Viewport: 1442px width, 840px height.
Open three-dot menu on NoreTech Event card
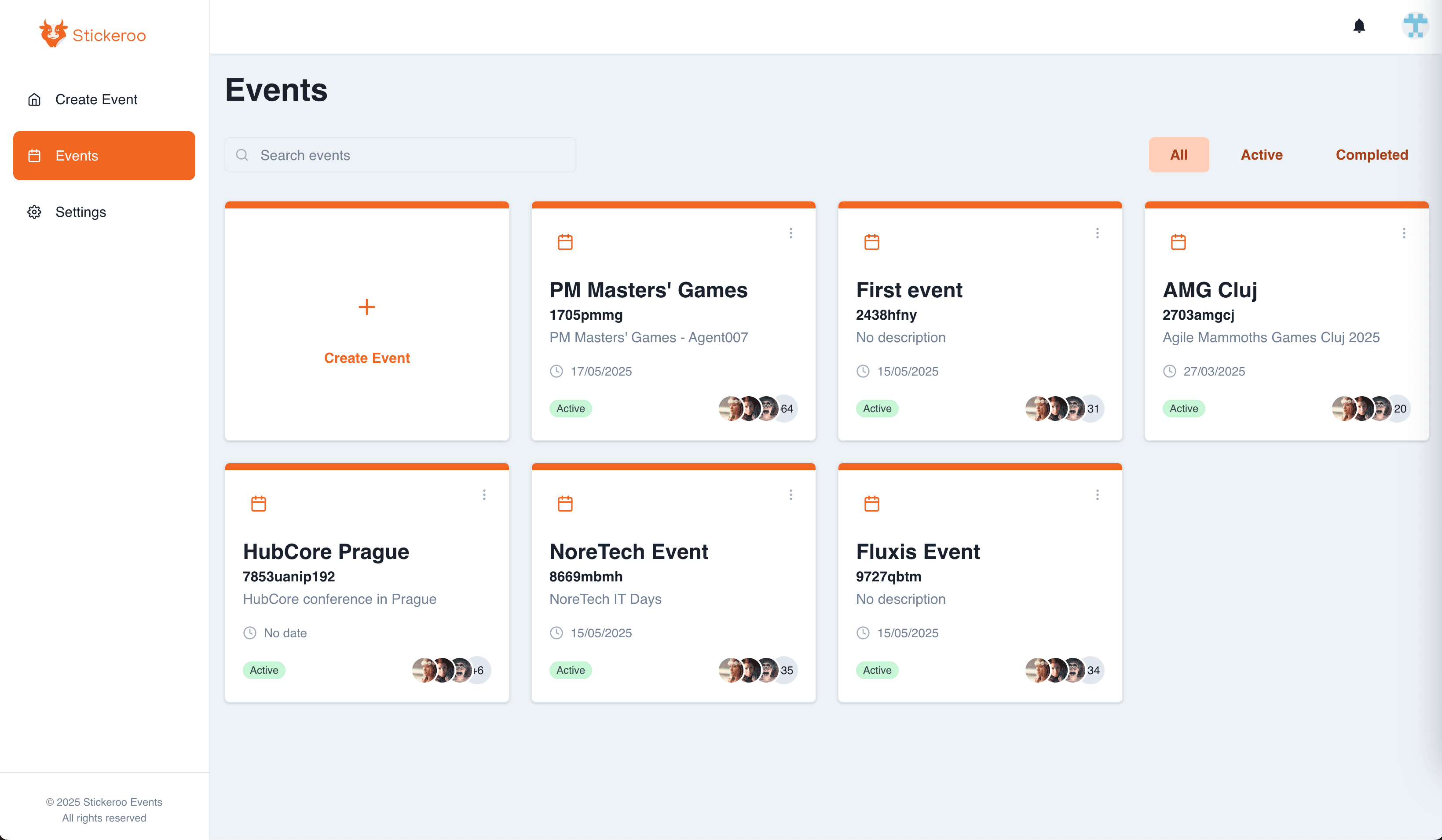[x=791, y=494]
